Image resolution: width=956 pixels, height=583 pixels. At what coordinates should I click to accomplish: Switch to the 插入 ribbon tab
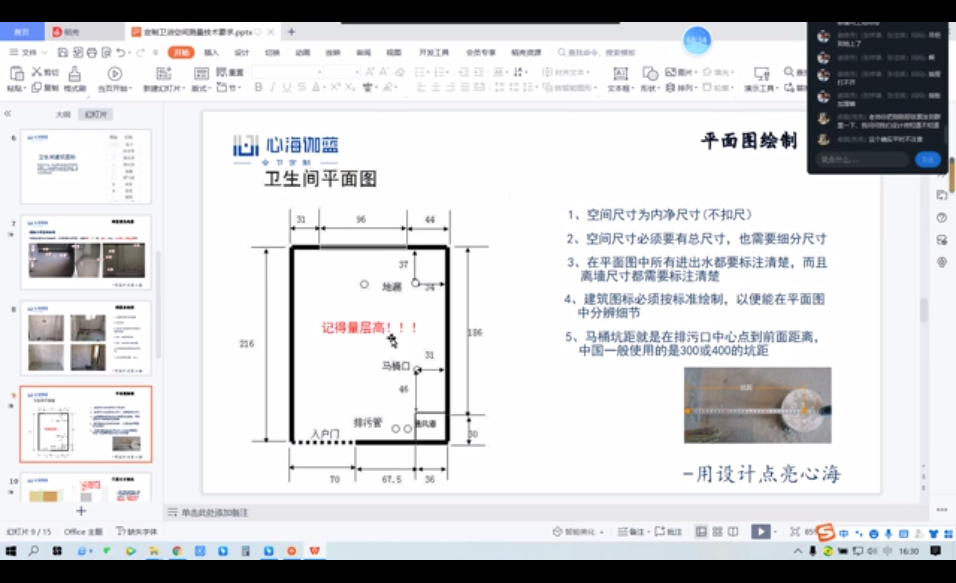[x=210, y=52]
